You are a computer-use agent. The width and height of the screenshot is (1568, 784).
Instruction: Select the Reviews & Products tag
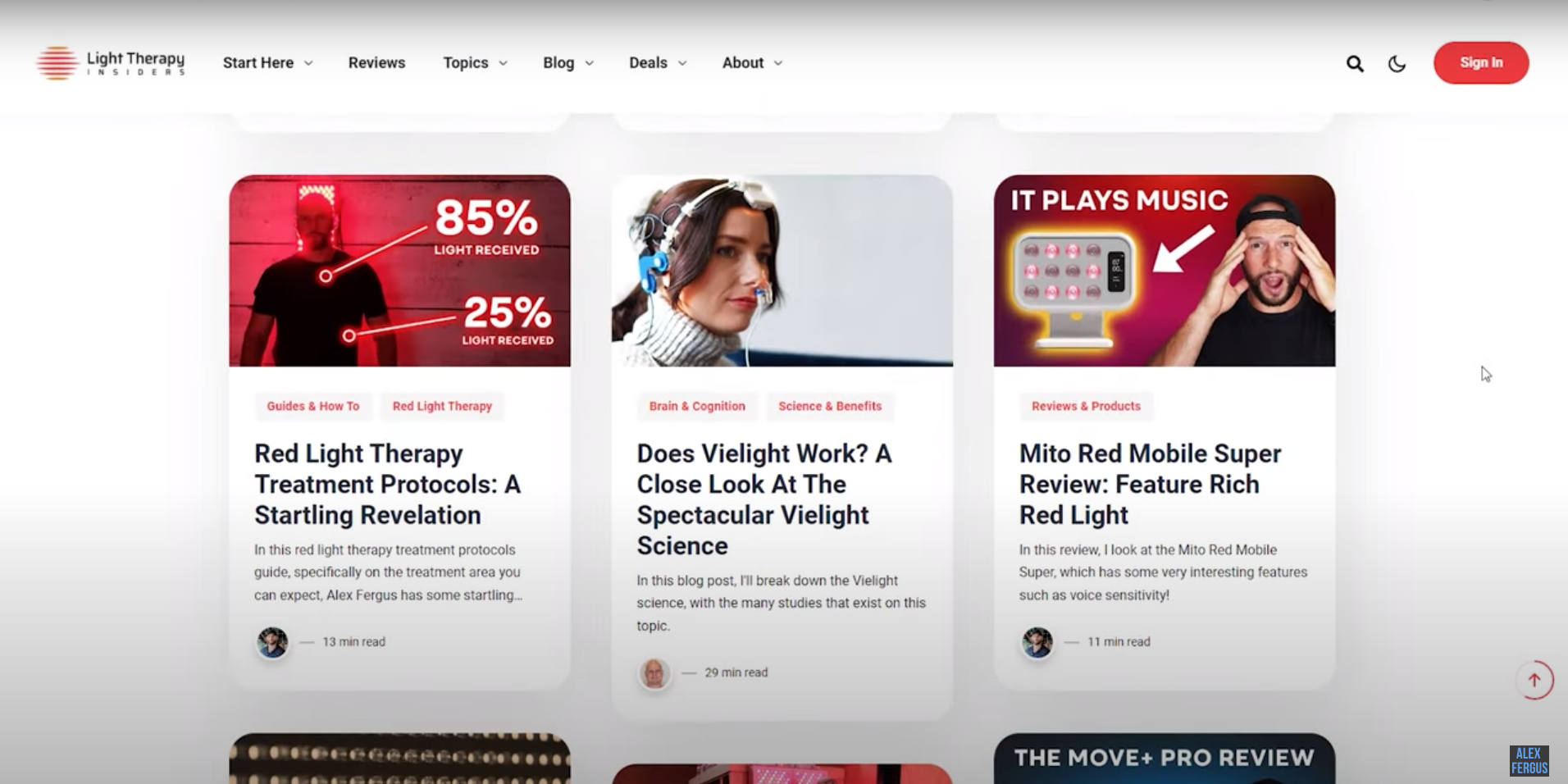[x=1086, y=406]
